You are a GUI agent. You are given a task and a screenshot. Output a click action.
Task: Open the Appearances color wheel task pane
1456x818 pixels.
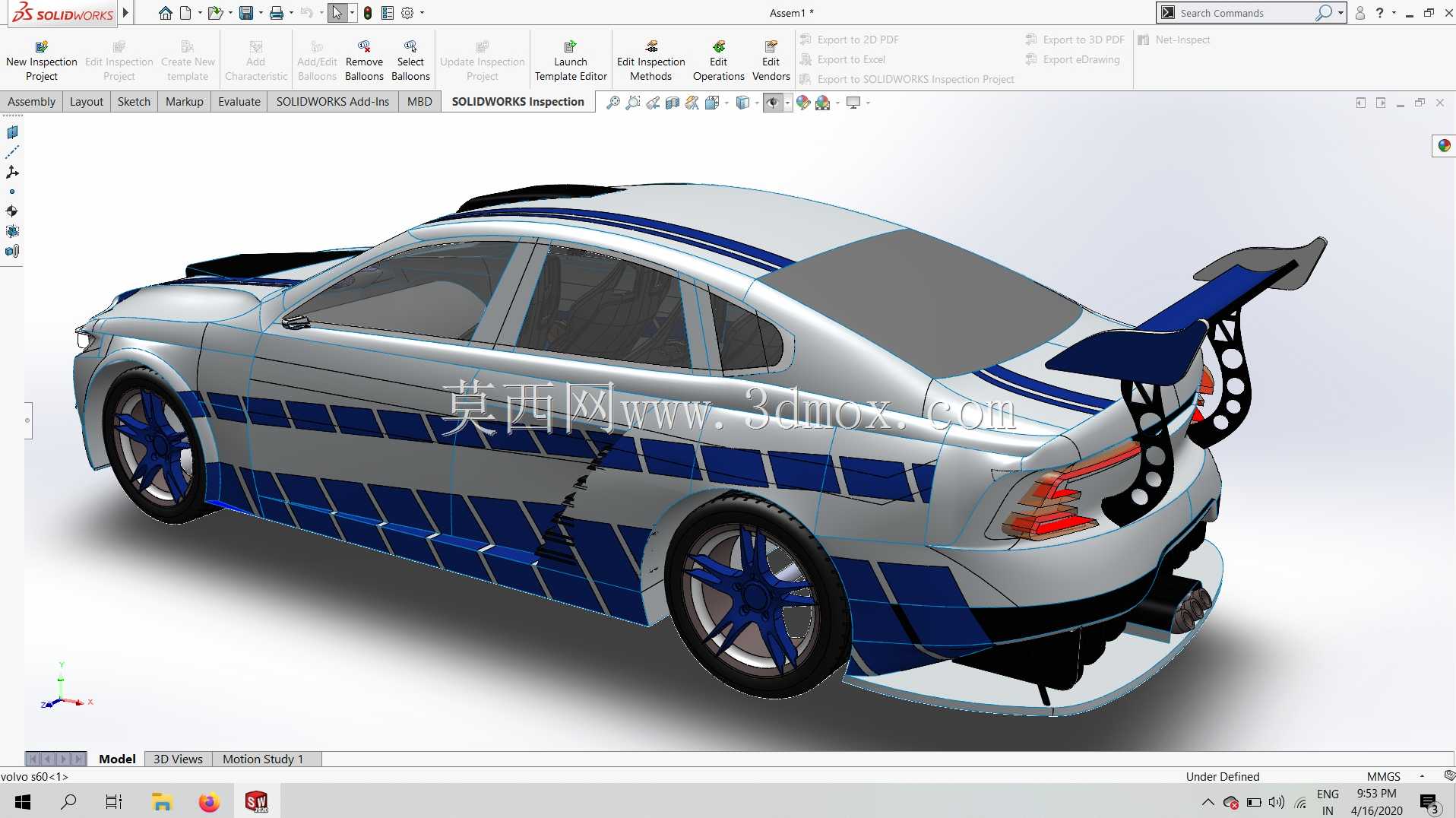[x=1444, y=145]
